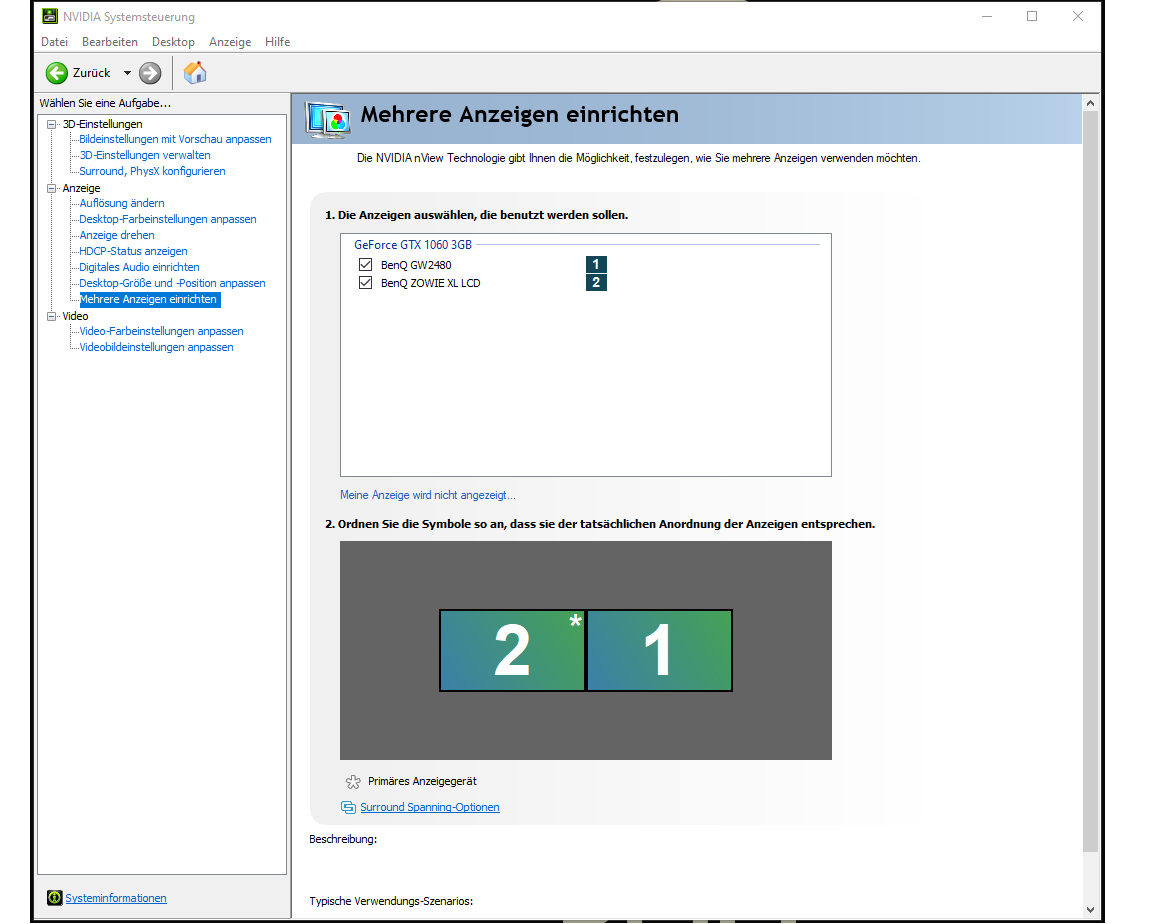Maximize the NVIDIA Systemsteuerung window
1152x924 pixels.
tap(1032, 16)
